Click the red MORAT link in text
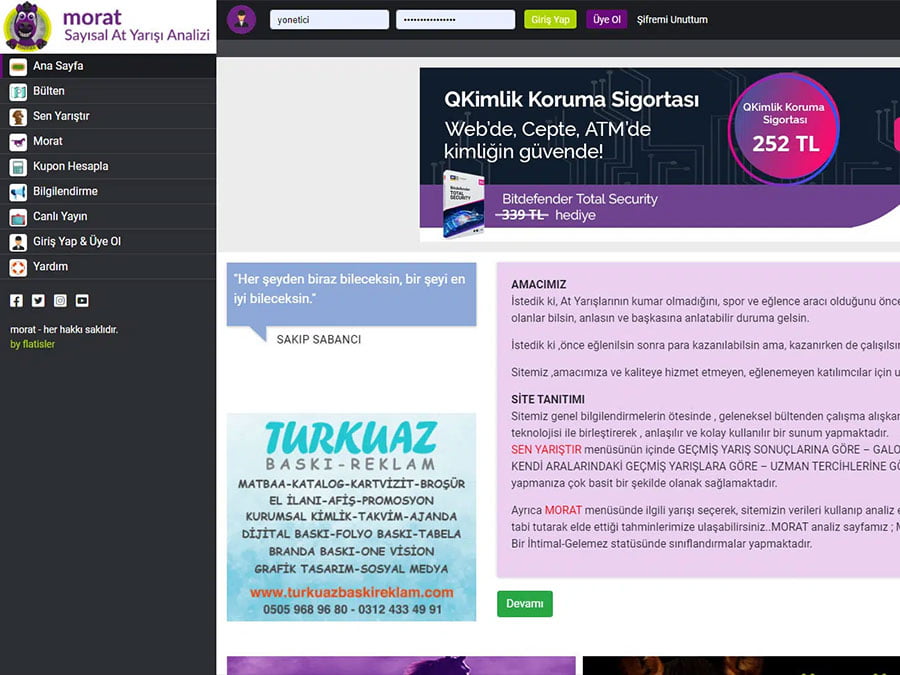900x675 pixels. click(x=563, y=510)
